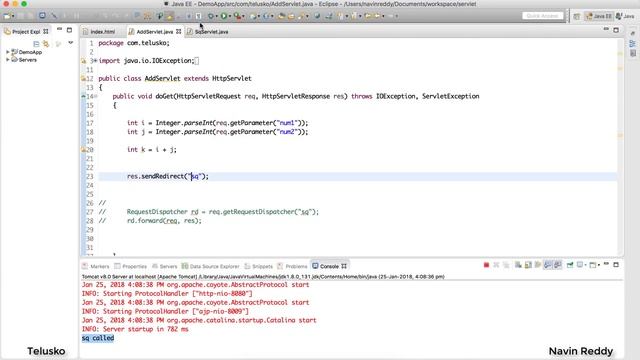Image resolution: width=640 pixels, height=360 pixels.
Task: Click the warning marker beside line 3
Action: point(83,61)
